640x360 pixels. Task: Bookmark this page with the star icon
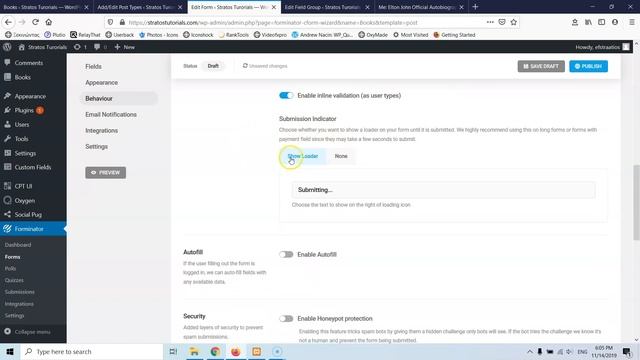[513, 22]
